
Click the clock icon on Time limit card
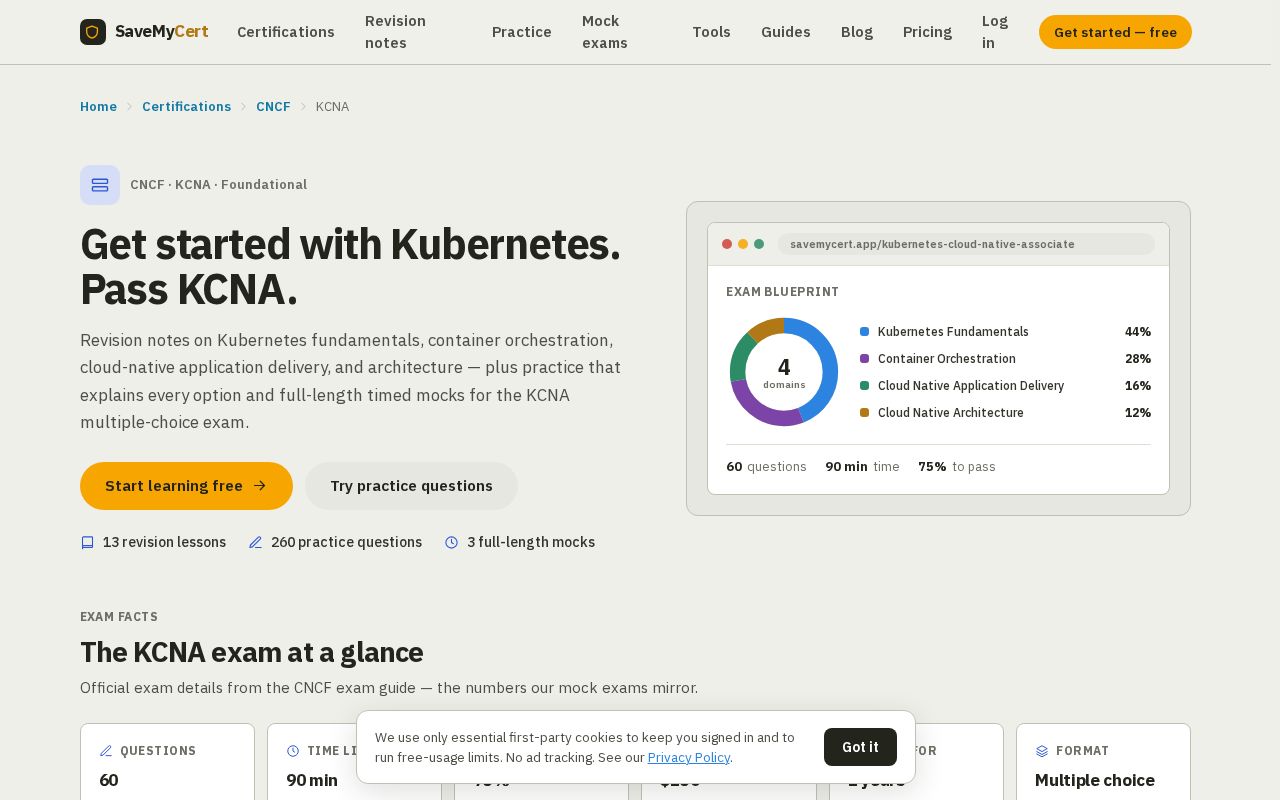point(293,751)
